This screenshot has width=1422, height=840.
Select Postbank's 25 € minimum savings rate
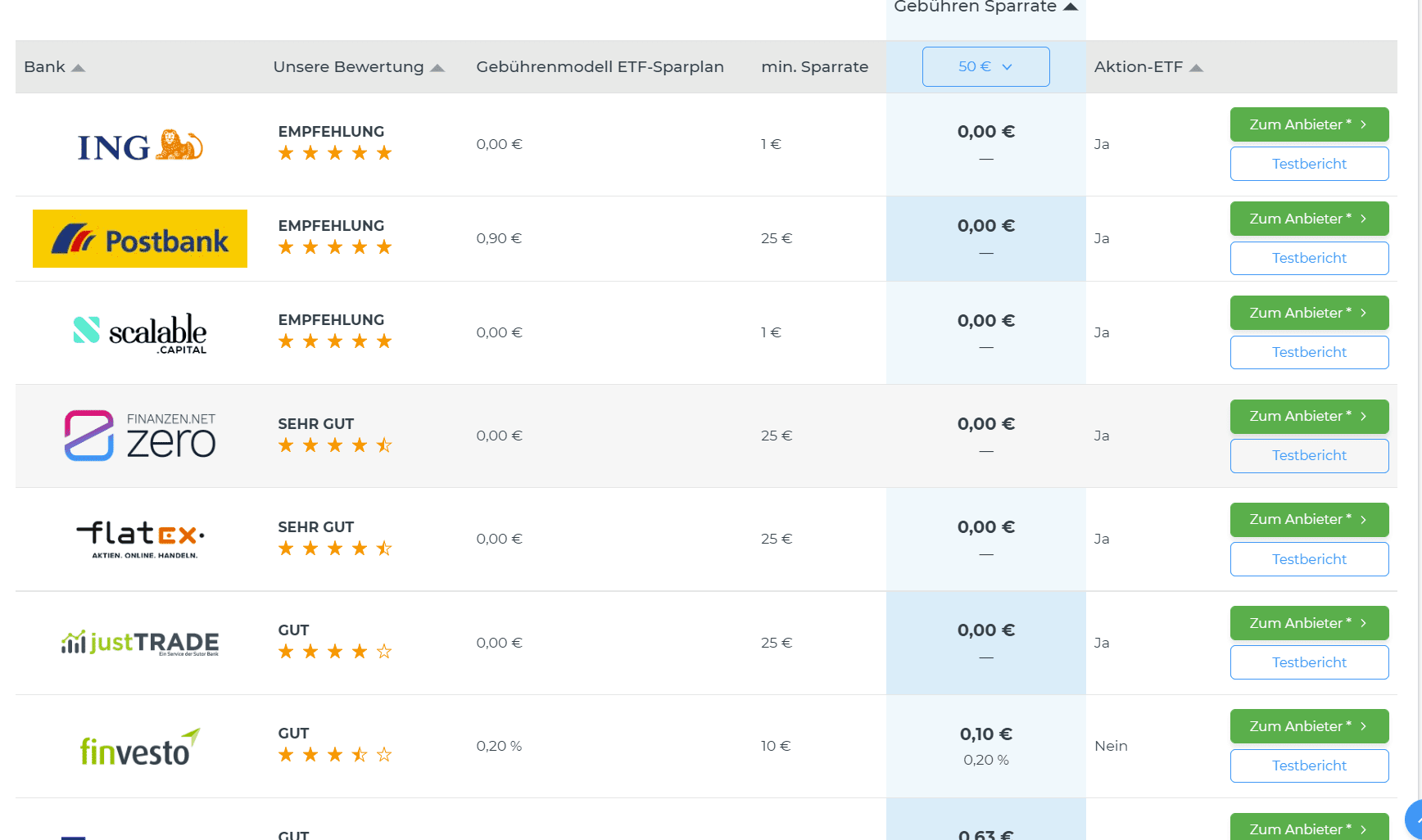777,238
